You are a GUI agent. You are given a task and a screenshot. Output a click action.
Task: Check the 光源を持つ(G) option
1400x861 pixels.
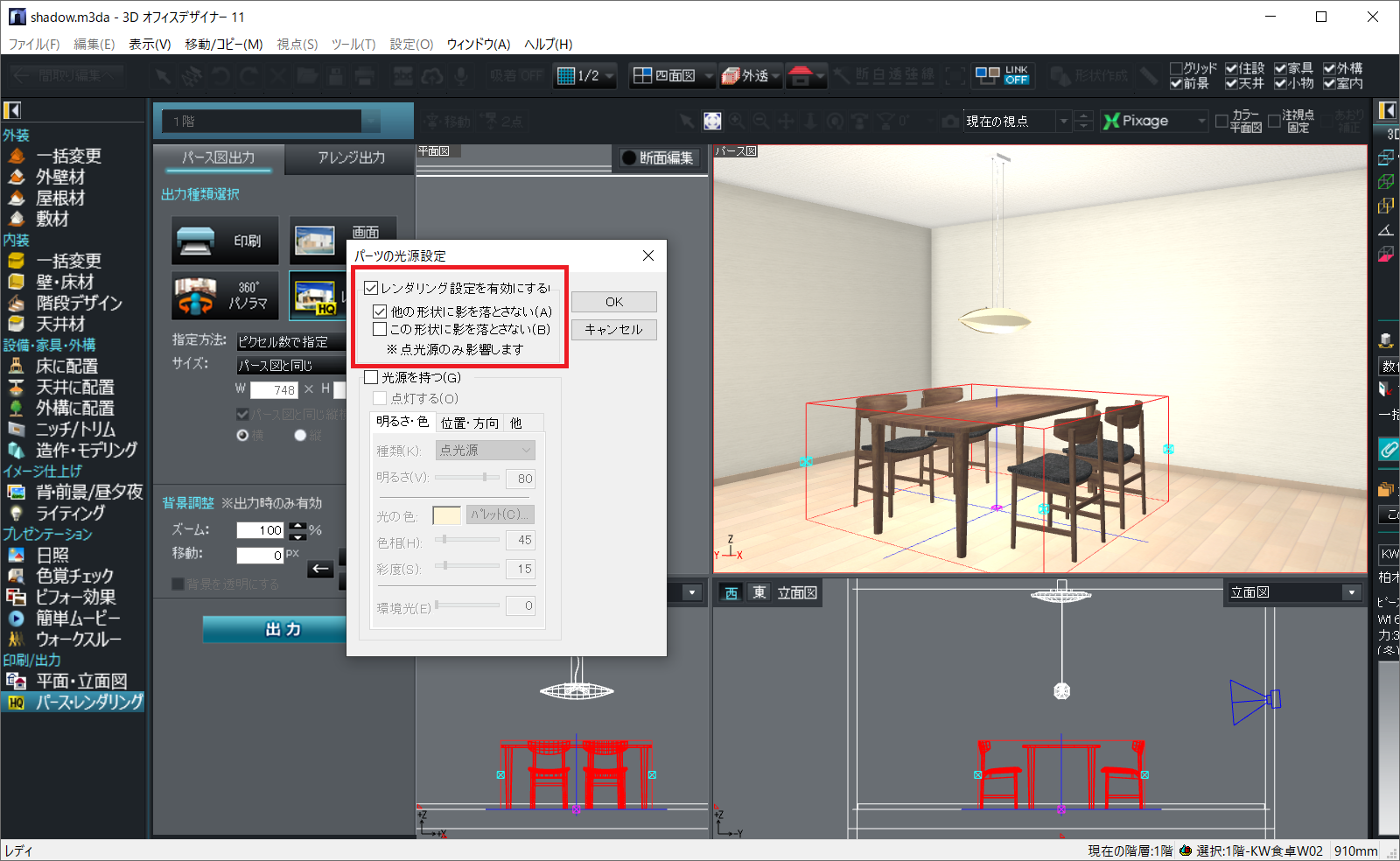pos(372,377)
